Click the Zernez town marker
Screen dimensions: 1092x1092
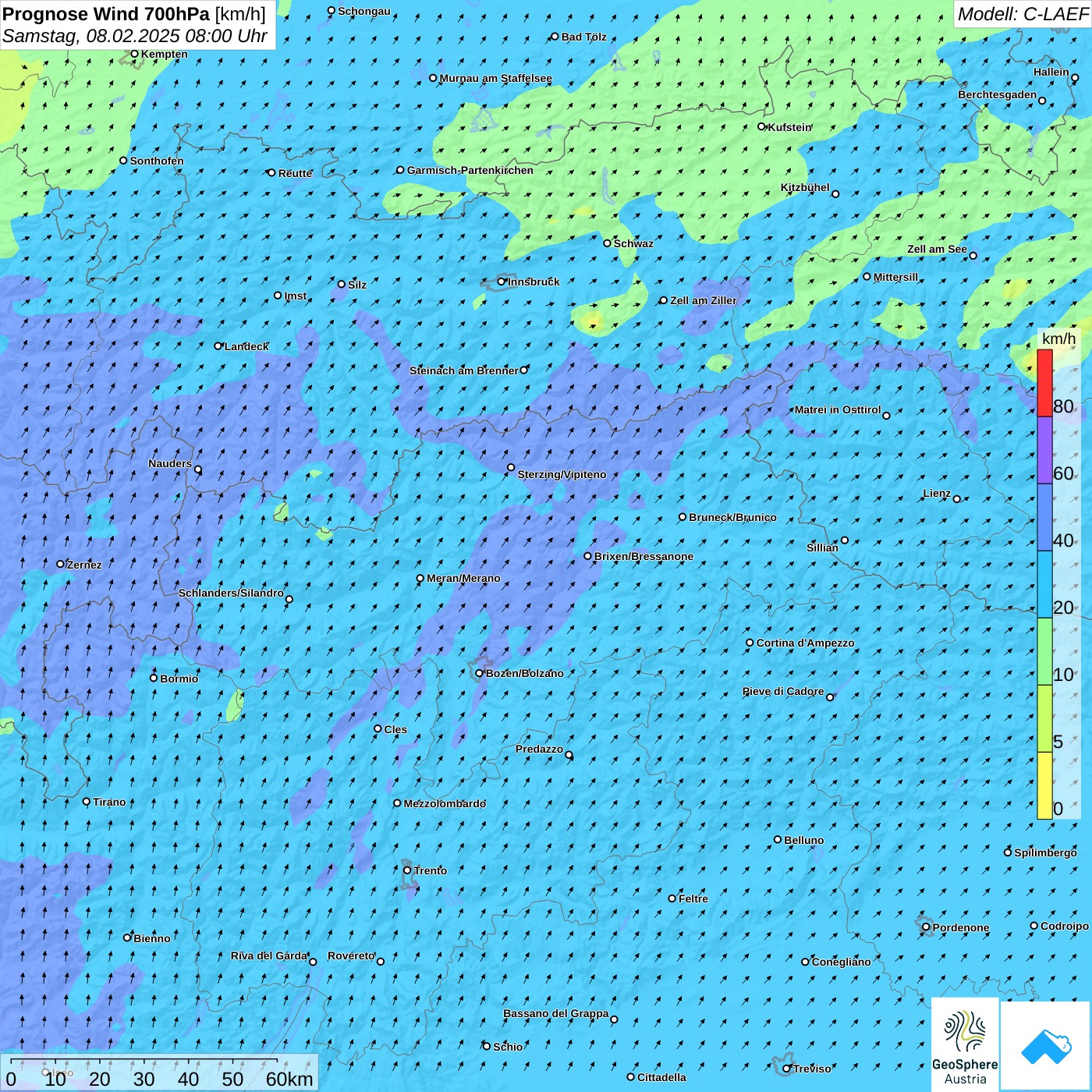(x=61, y=564)
